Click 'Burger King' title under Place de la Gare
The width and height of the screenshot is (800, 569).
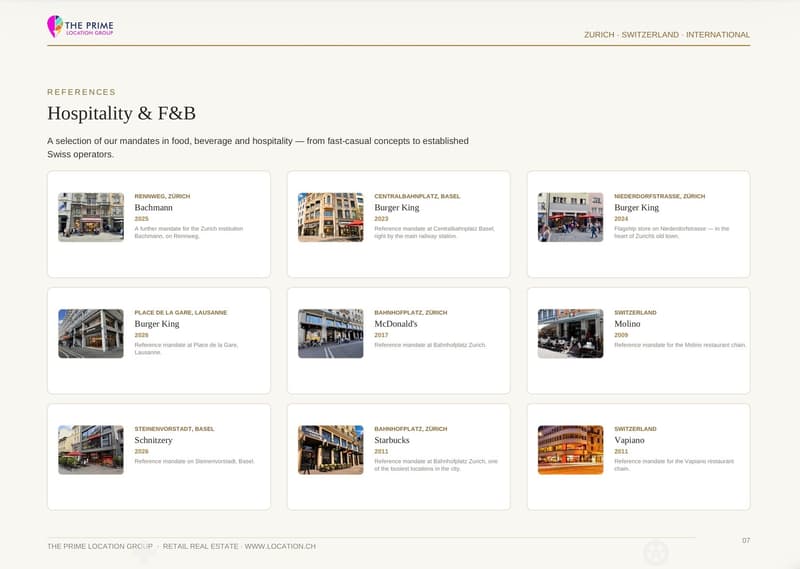click(157, 324)
